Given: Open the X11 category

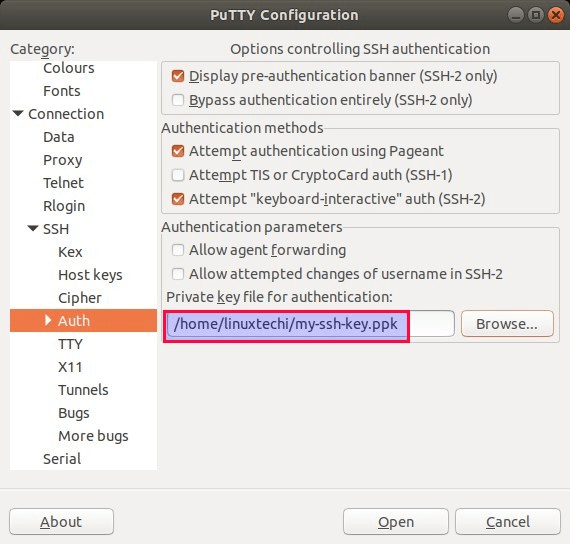Looking at the screenshot, I should pyautogui.click(x=70, y=367).
